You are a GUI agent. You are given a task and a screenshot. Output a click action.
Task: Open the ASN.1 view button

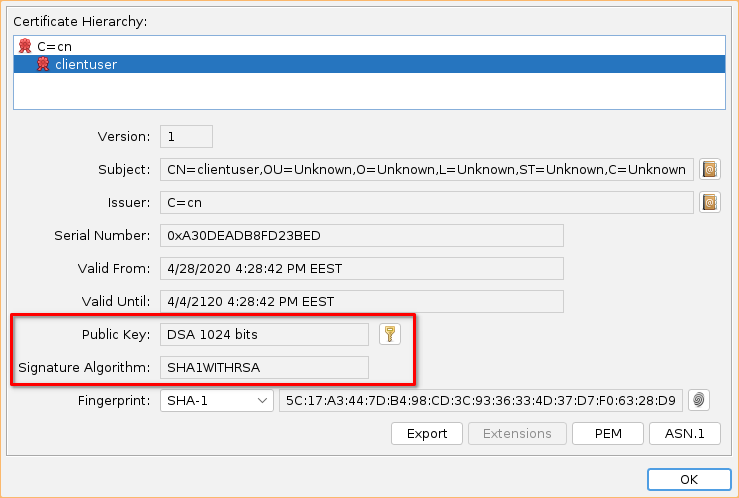685,433
